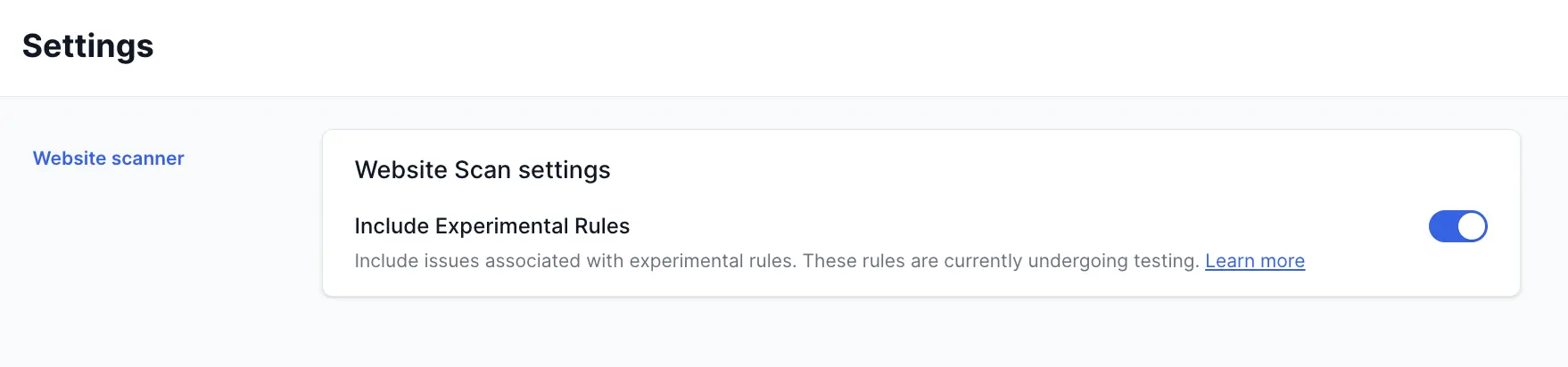Disable experimental rules using the blue switch
The width and height of the screenshot is (1568, 367).
(x=1457, y=226)
